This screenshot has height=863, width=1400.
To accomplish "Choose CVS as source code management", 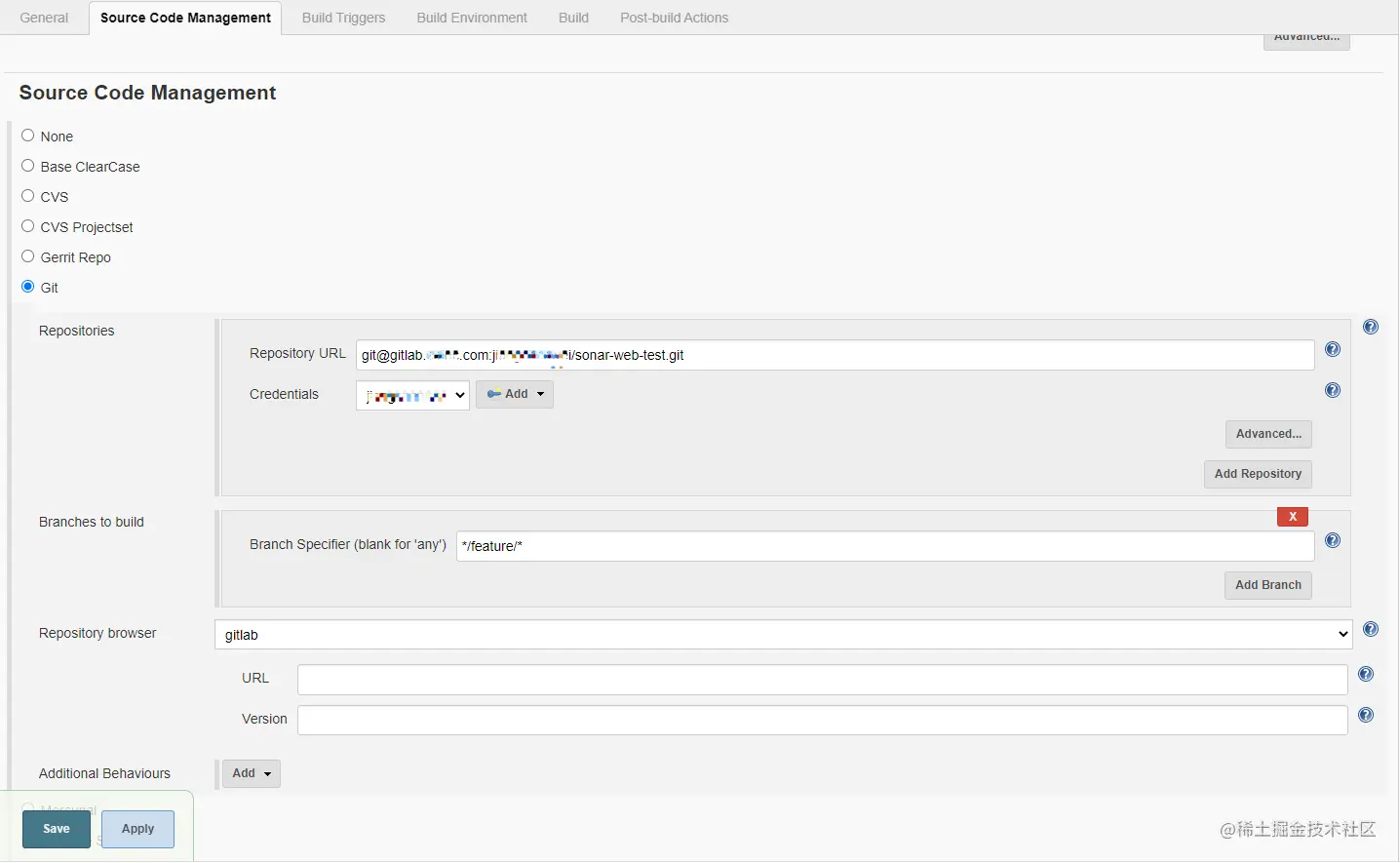I will tap(27, 195).
